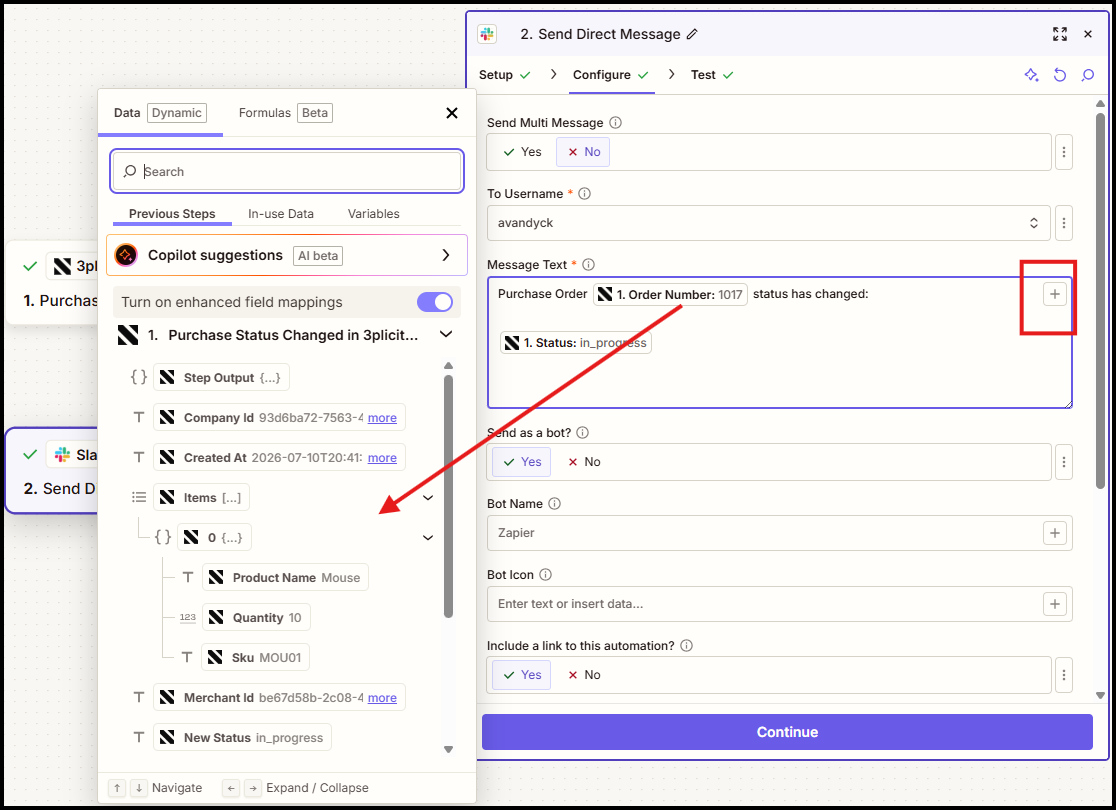
Task: Select No for Send as a bot
Action: click(x=584, y=462)
